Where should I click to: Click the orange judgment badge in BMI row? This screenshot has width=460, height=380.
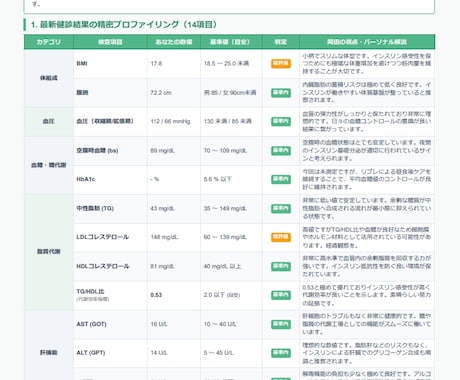pos(281,63)
